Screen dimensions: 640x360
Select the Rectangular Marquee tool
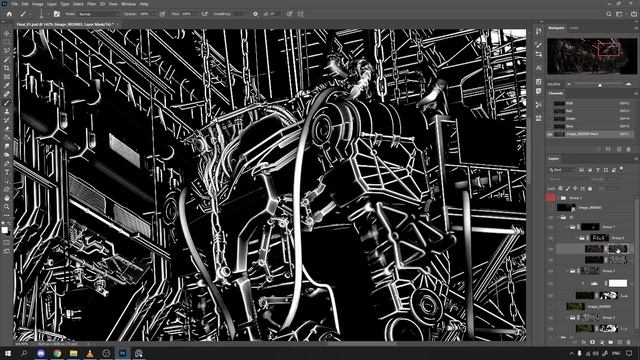[6, 42]
